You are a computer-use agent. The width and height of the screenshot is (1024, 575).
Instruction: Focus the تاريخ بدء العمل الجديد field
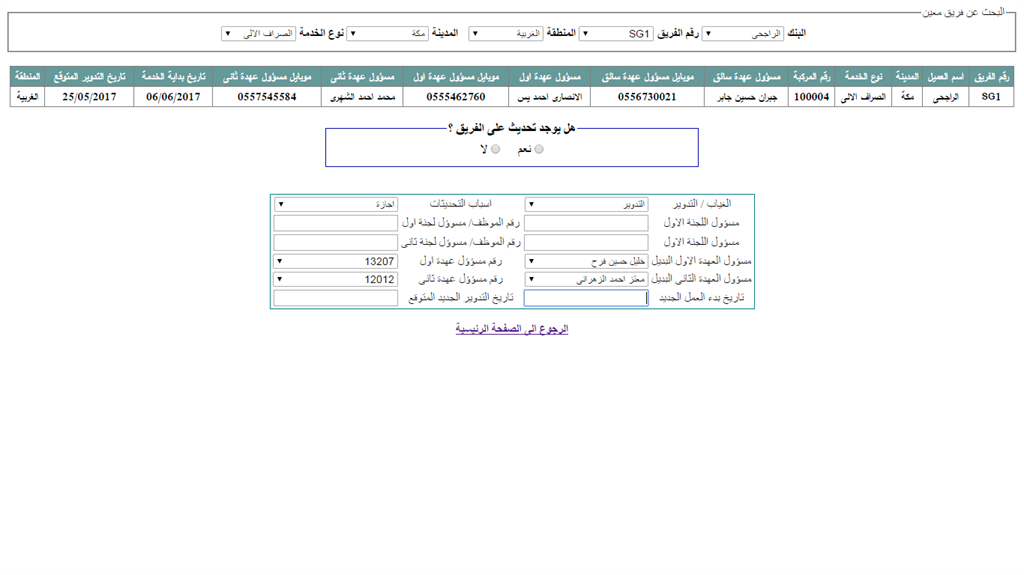(586, 298)
